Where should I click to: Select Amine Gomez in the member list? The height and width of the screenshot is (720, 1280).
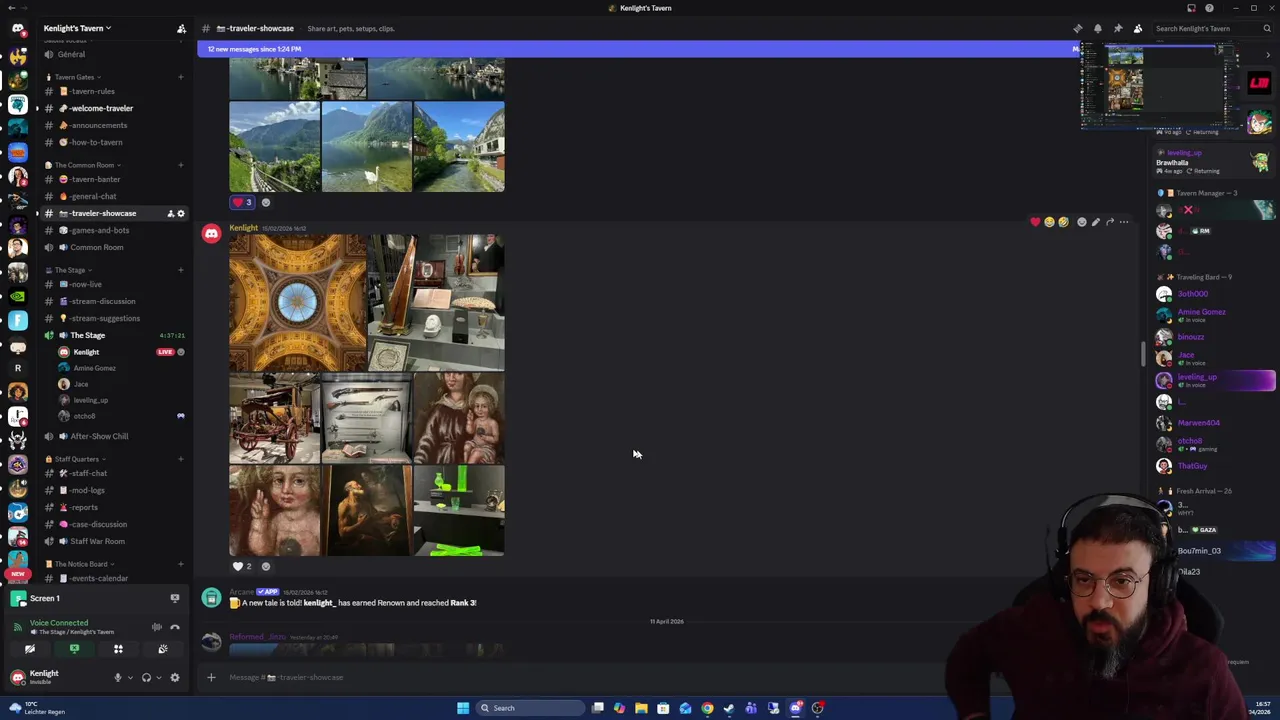(x=1214, y=315)
